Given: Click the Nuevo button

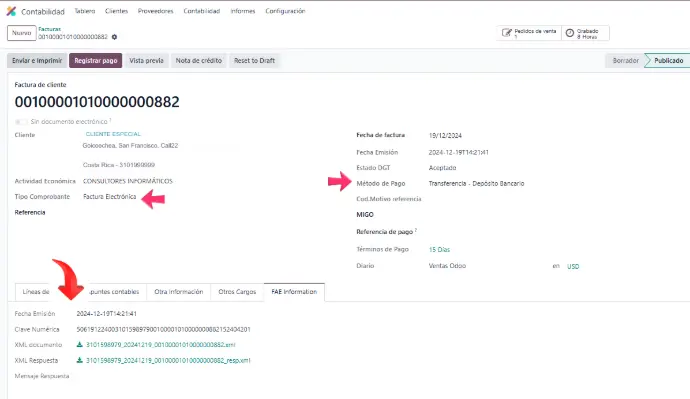Looking at the screenshot, I should pyautogui.click(x=22, y=33).
